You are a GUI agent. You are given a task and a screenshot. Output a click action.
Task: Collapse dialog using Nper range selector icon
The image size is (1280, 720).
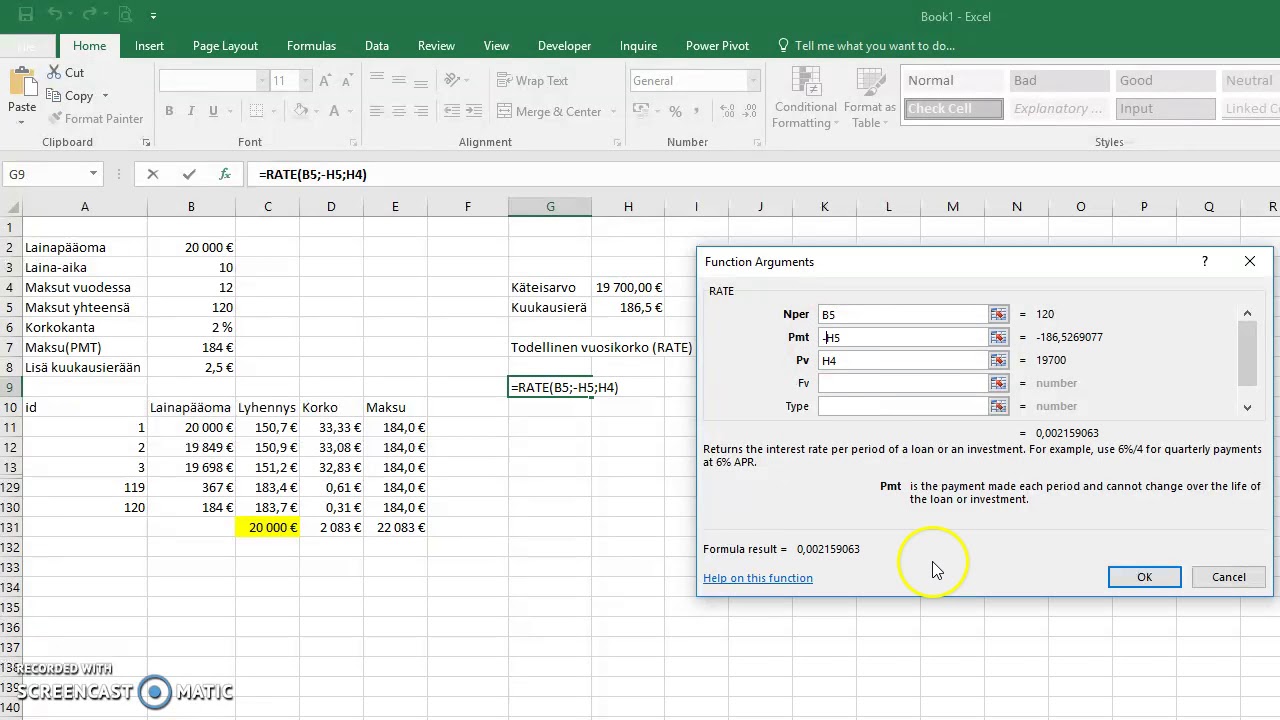[x=998, y=314]
